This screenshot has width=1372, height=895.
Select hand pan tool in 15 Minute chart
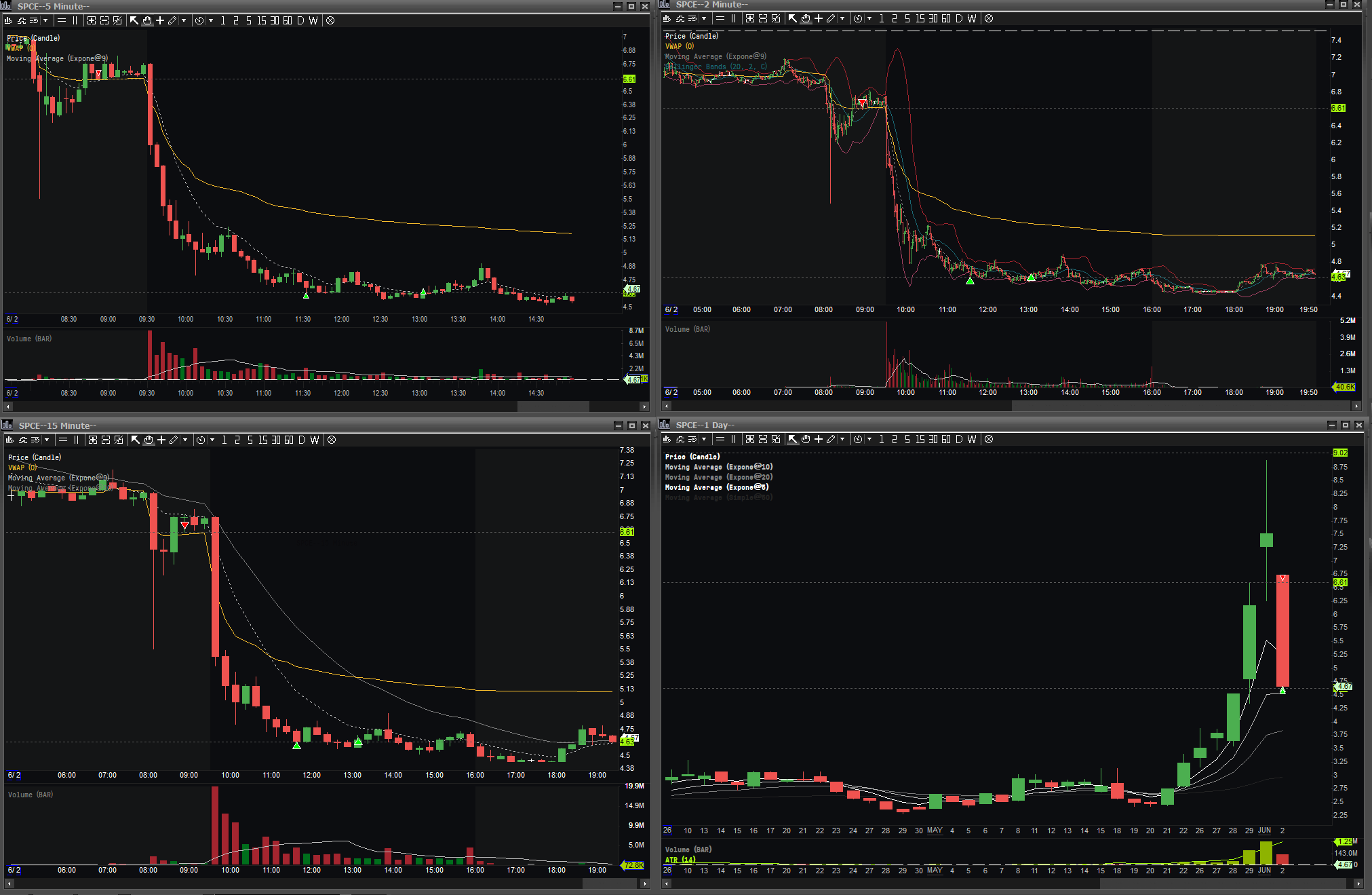[x=149, y=440]
